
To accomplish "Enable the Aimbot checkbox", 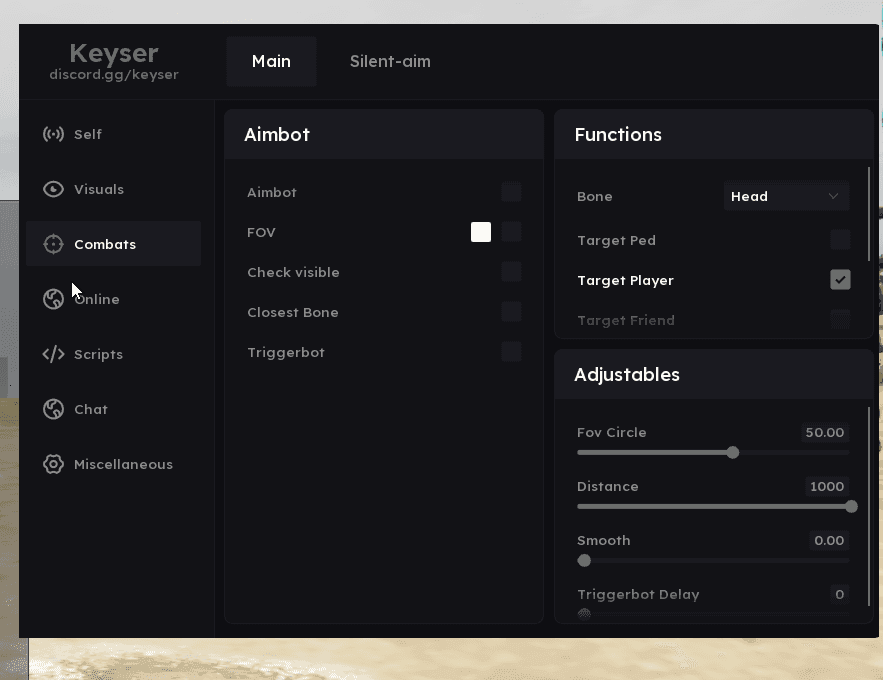I will [x=511, y=192].
